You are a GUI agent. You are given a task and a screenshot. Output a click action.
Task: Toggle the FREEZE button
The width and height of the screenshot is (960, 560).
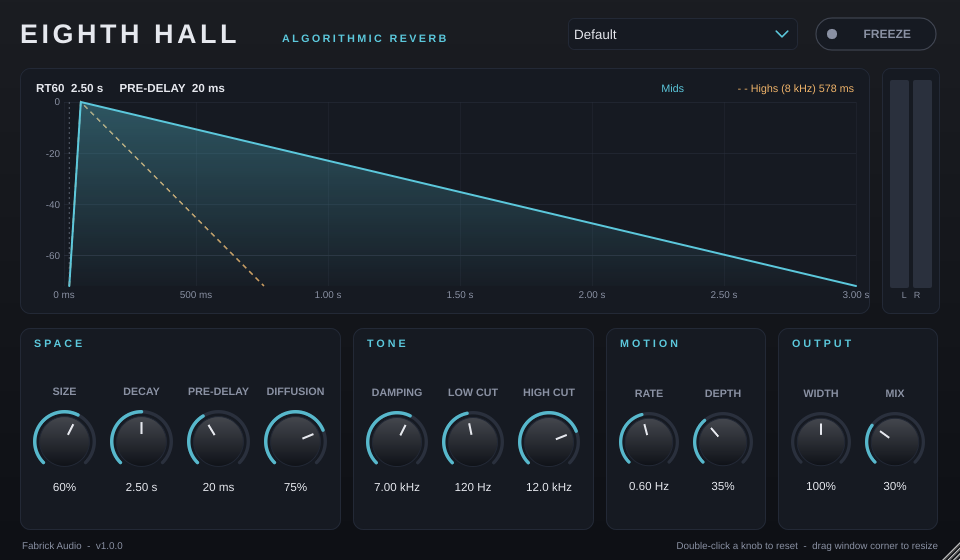click(876, 34)
